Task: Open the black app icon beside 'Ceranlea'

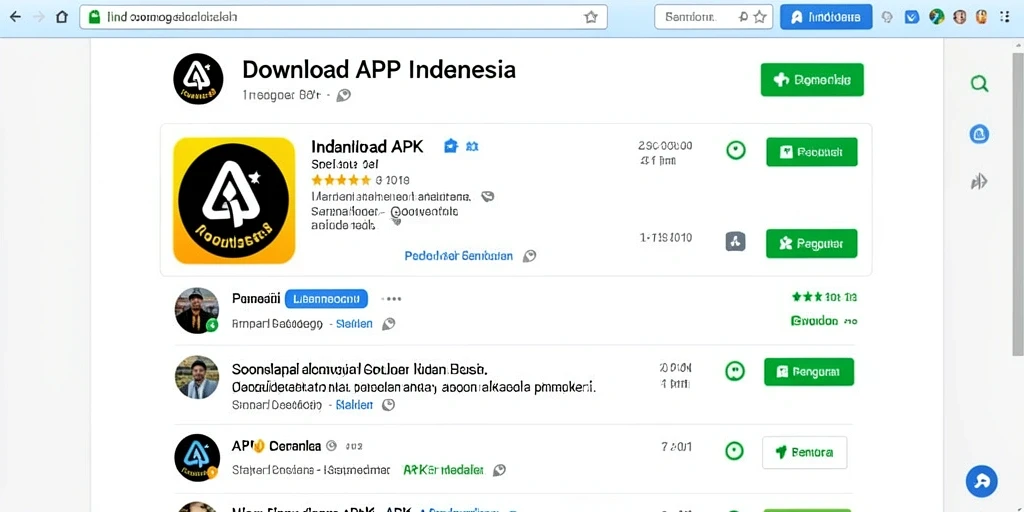Action: (197, 457)
